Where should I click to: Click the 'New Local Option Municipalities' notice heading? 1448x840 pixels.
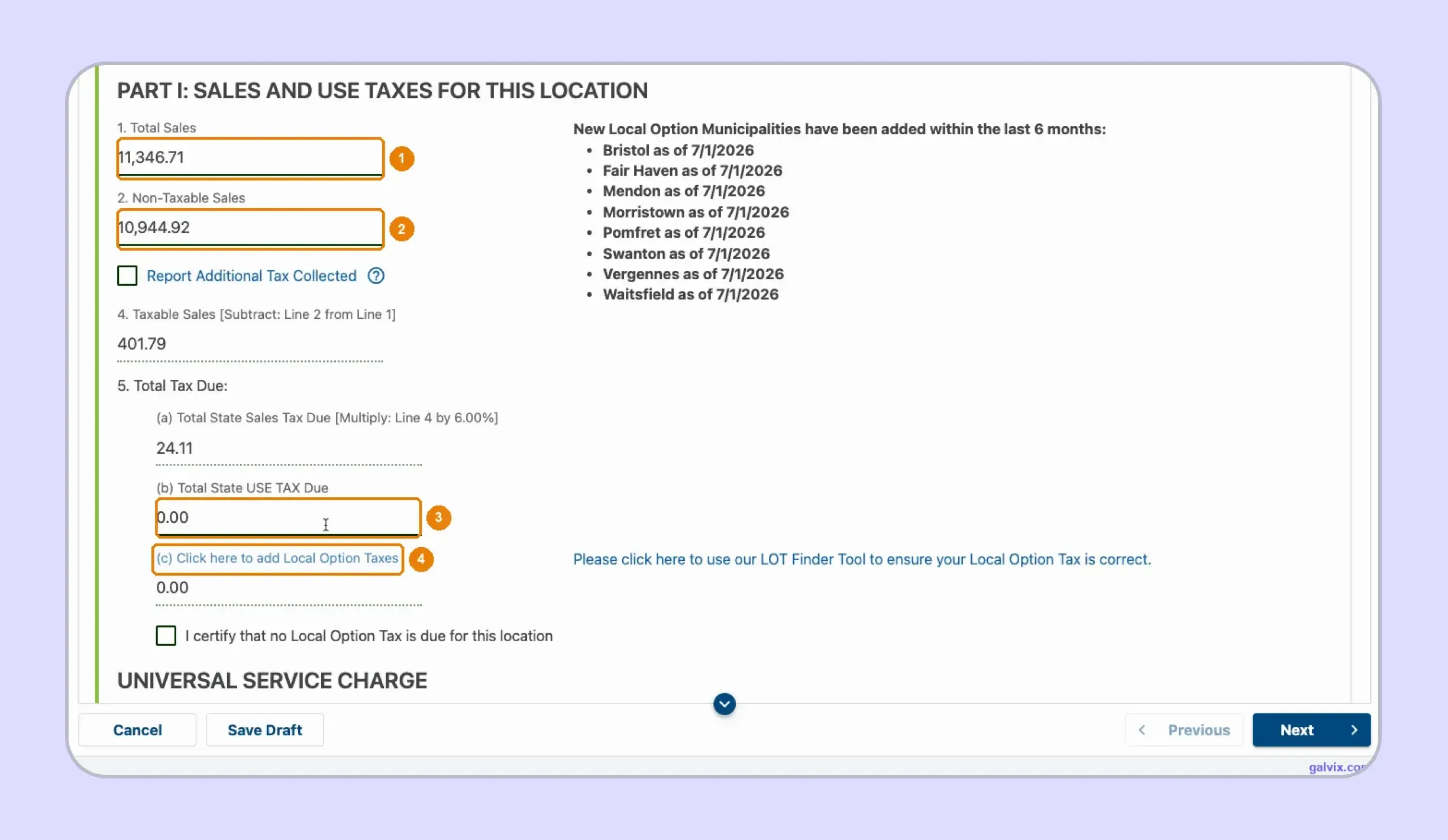pos(839,129)
